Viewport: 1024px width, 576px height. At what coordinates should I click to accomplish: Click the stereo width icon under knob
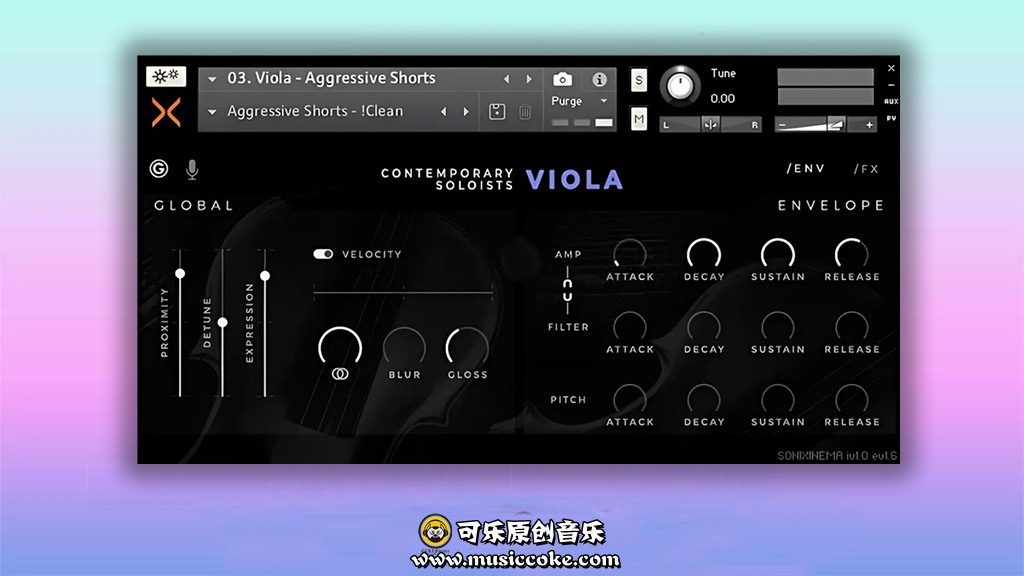(340, 374)
